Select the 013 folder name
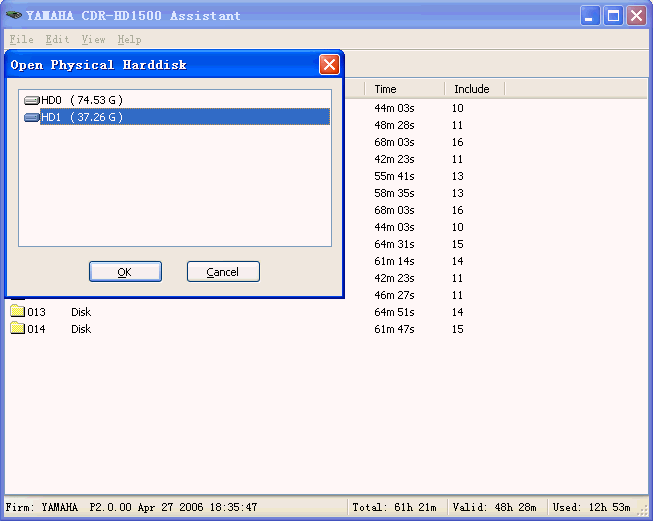Viewport: 653px width, 521px height. (36, 312)
